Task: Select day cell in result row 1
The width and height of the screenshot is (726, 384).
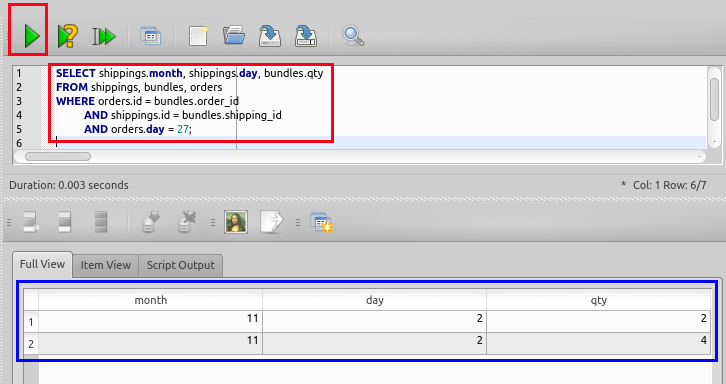Action: coord(375,321)
